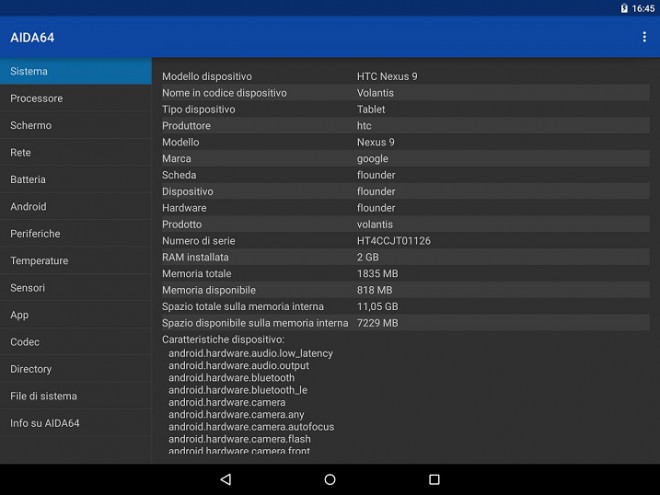Select the 7229 MB value
660x495 pixels.
[x=378, y=322]
